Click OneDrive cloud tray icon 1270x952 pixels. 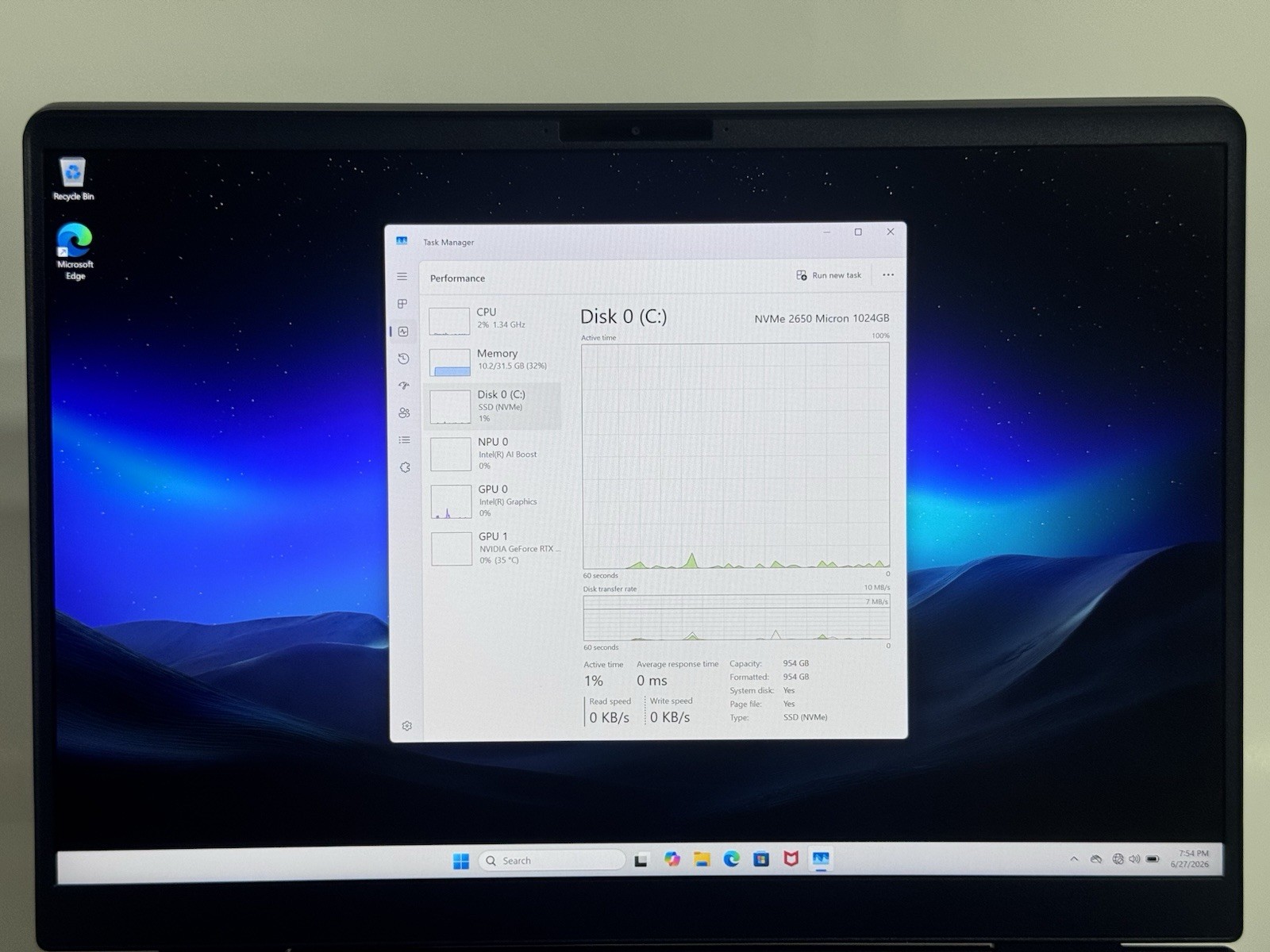pos(1096,859)
